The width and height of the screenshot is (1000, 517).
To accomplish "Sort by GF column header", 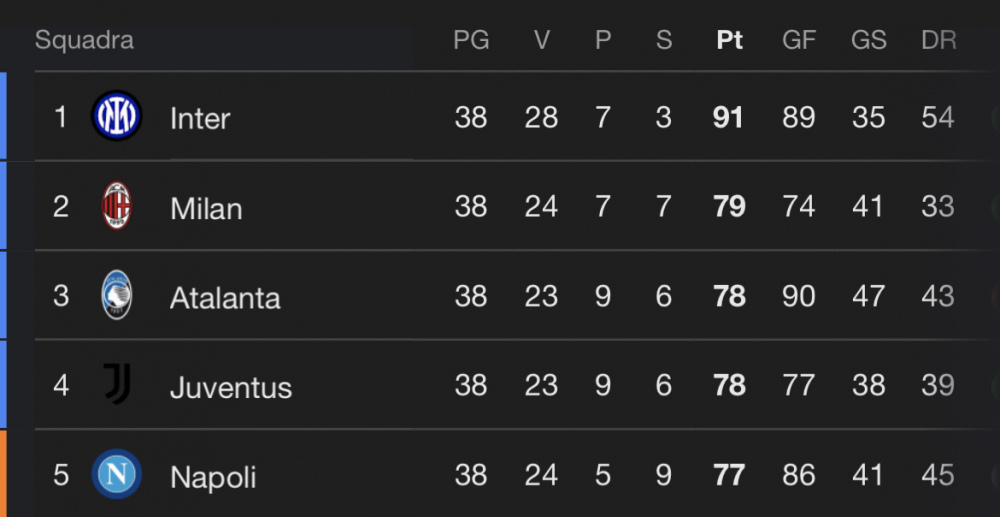I will (799, 40).
